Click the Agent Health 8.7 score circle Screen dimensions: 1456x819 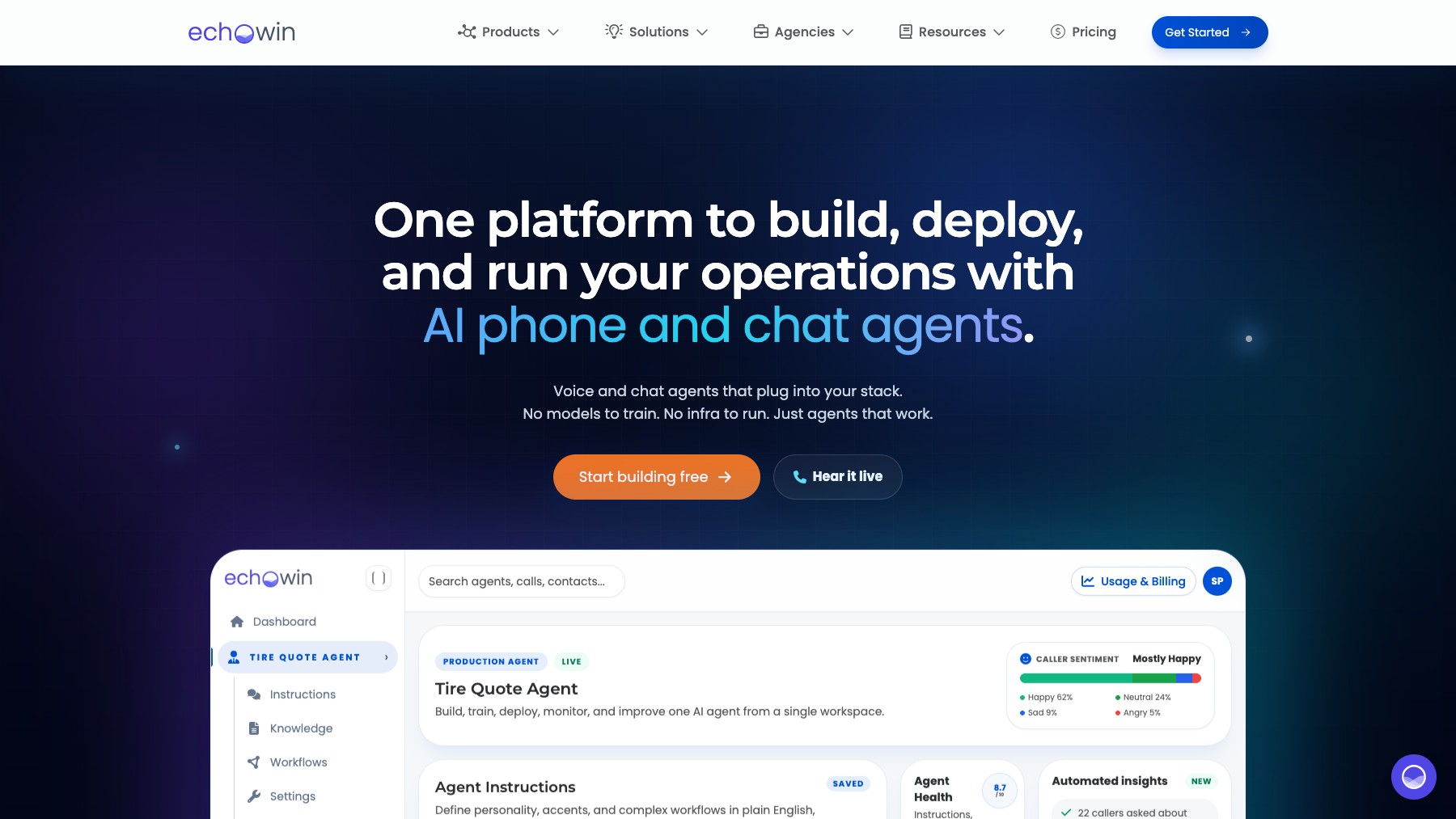1000,790
